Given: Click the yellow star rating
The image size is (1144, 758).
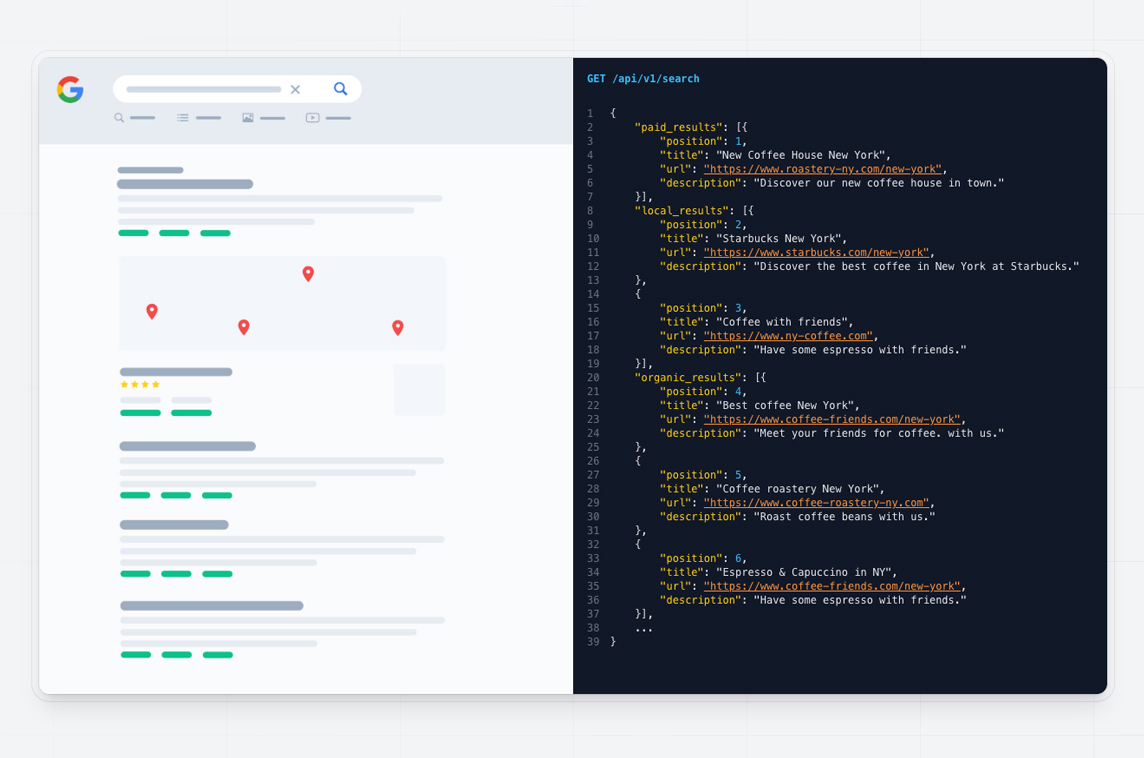Looking at the screenshot, I should [x=140, y=384].
